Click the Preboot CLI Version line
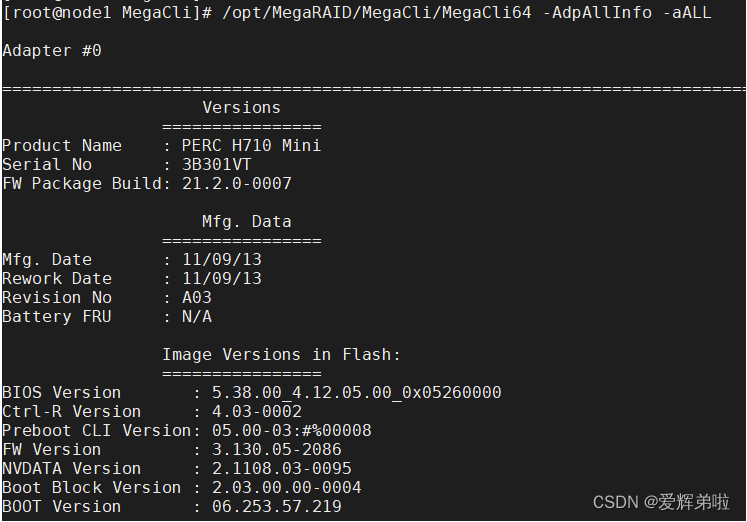747x522 pixels. point(186,430)
